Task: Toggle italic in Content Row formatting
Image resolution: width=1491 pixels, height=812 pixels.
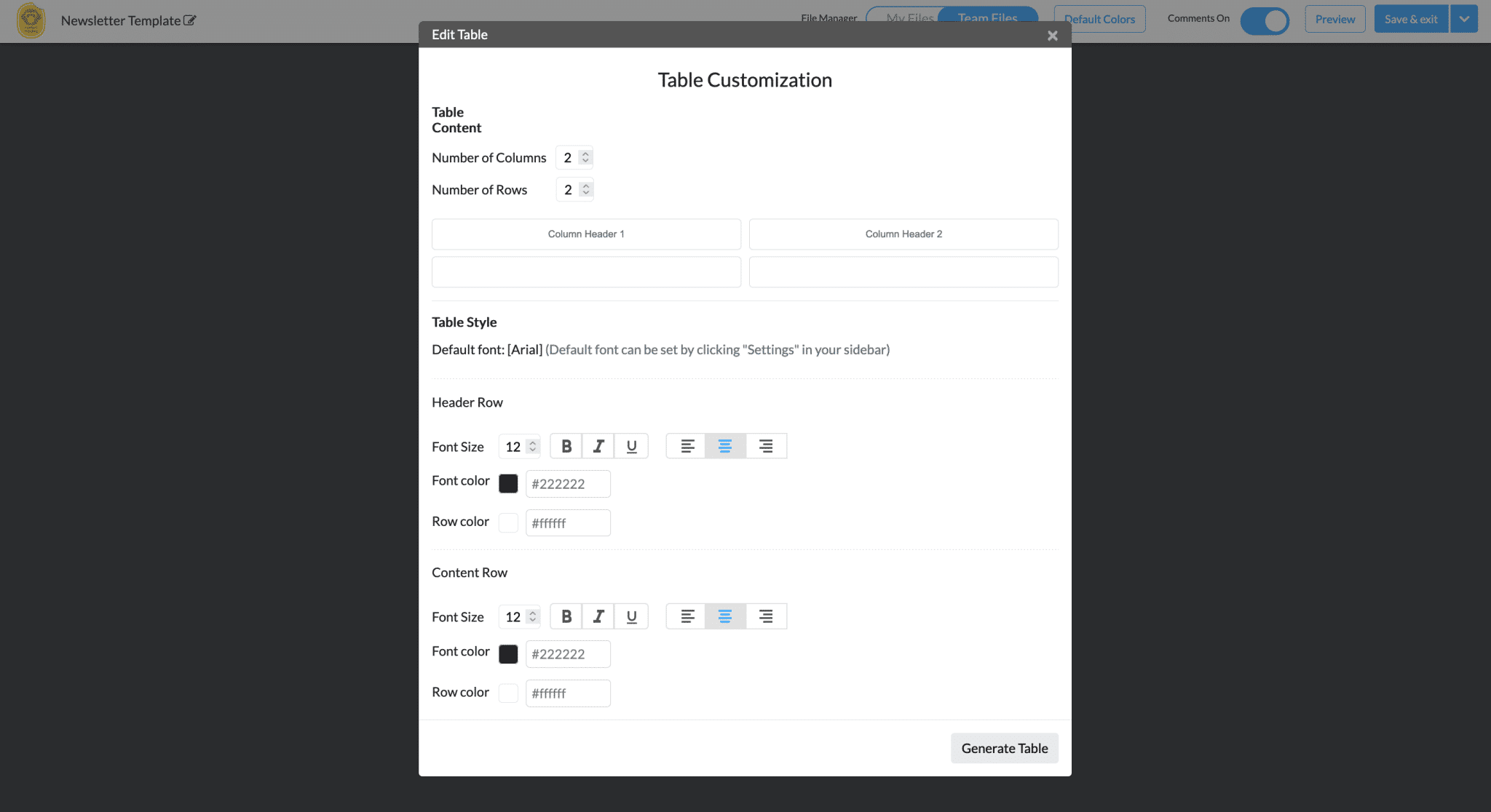Action: point(598,616)
